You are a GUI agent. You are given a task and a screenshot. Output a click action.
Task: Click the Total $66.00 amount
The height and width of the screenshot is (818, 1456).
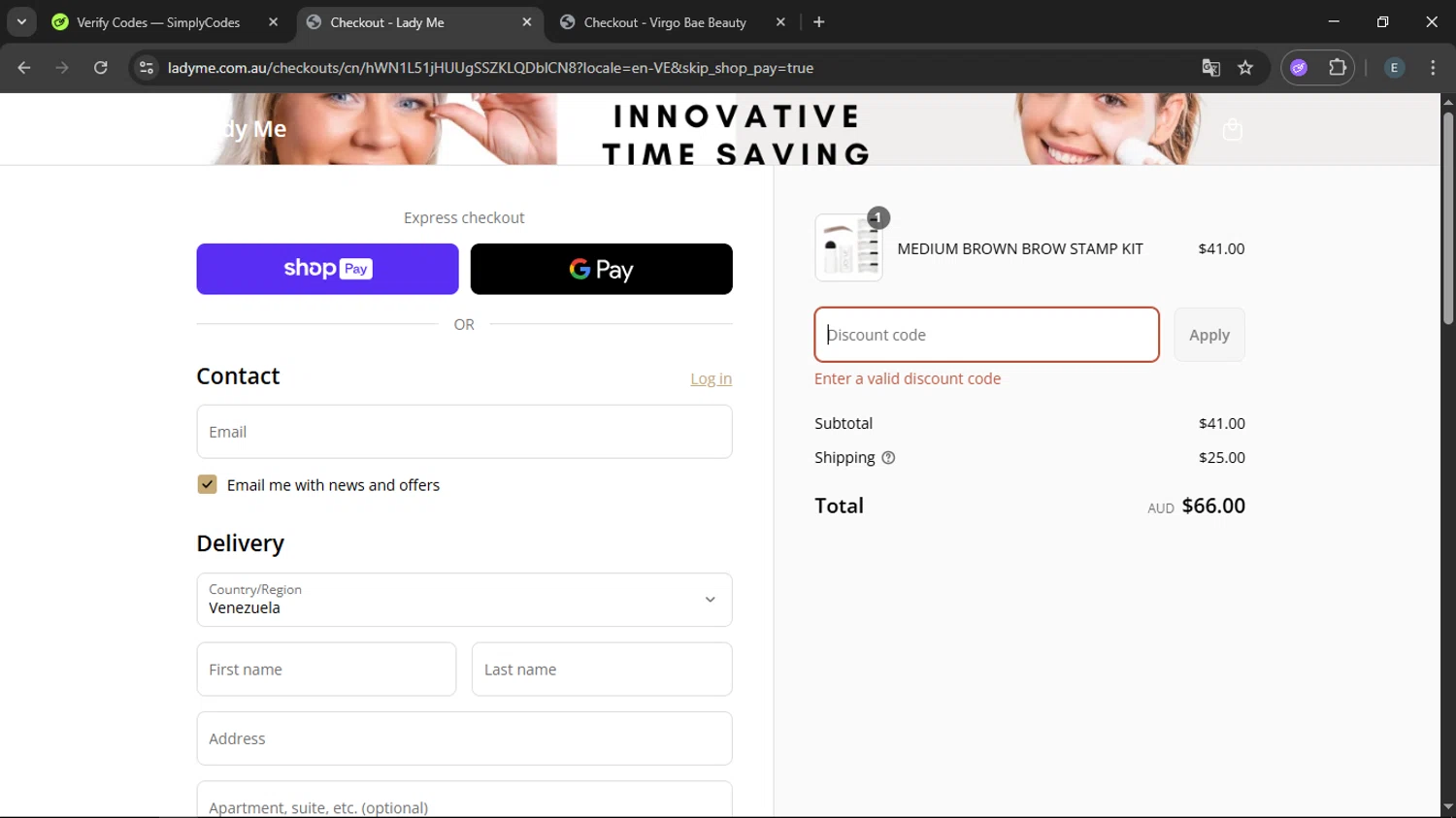1213,506
